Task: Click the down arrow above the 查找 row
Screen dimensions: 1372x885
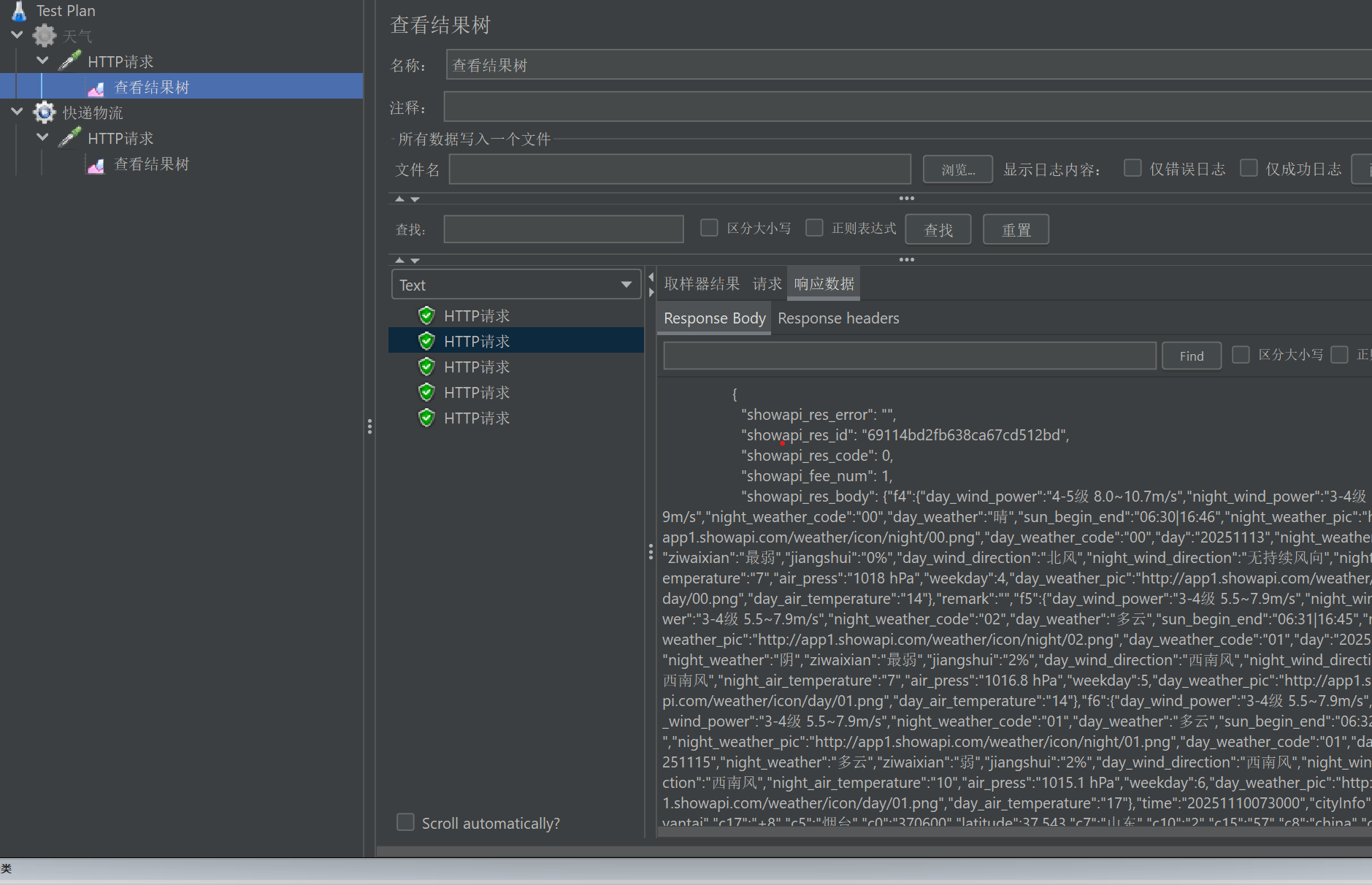Action: (x=415, y=199)
